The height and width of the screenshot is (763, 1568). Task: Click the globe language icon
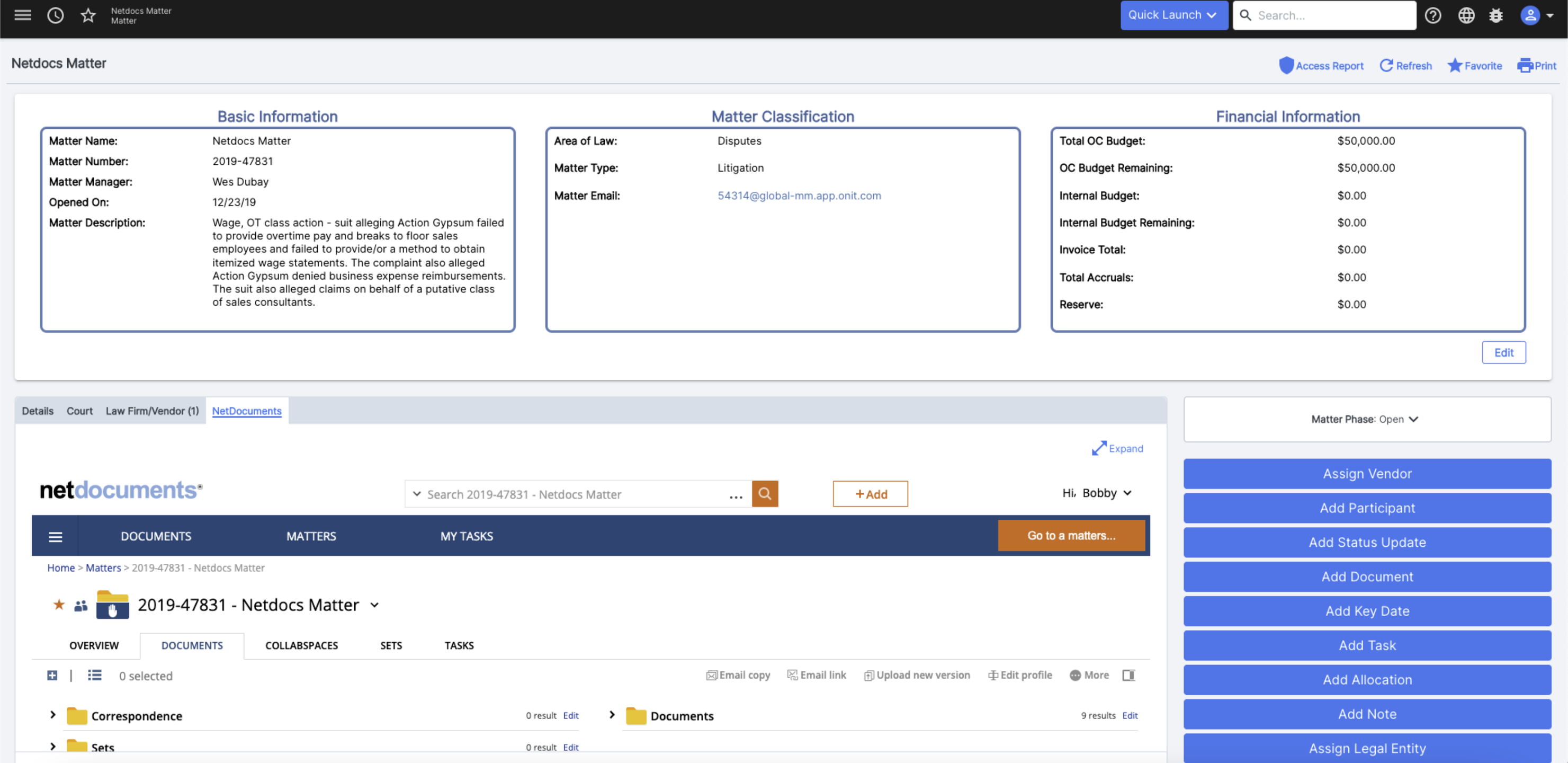click(x=1466, y=15)
